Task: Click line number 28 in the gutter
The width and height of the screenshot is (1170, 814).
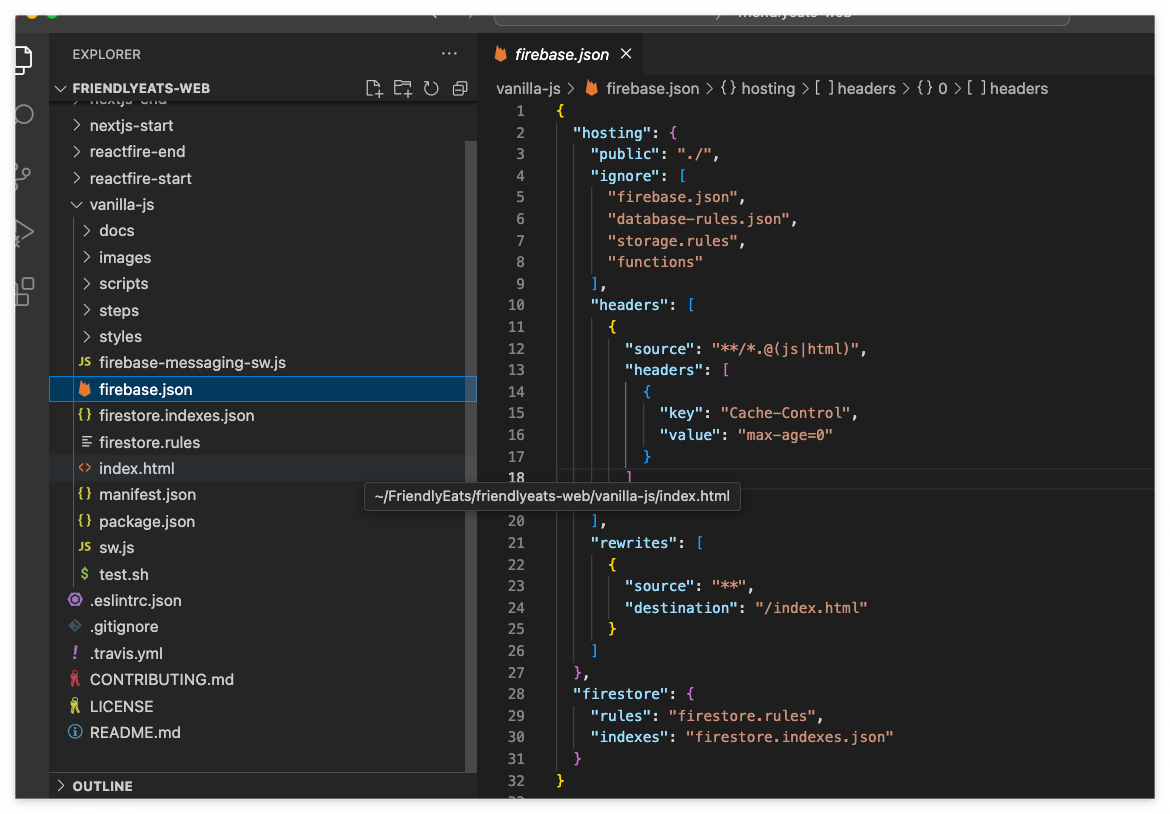Action: point(516,694)
